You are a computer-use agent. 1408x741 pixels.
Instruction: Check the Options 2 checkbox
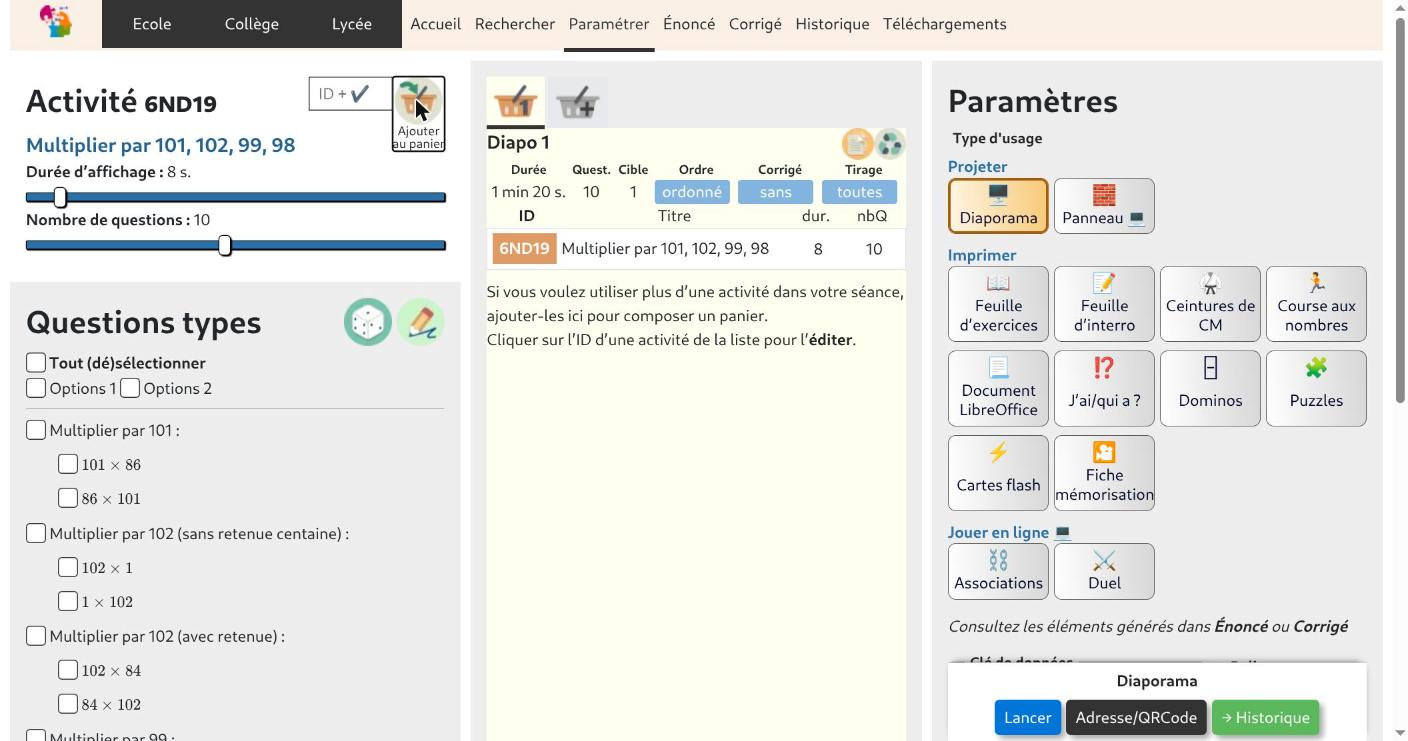click(x=130, y=388)
